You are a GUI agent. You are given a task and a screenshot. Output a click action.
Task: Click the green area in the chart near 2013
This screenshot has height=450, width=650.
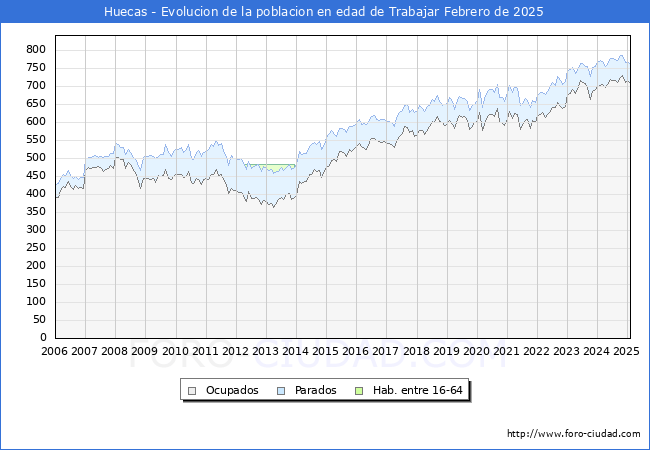[272, 167]
